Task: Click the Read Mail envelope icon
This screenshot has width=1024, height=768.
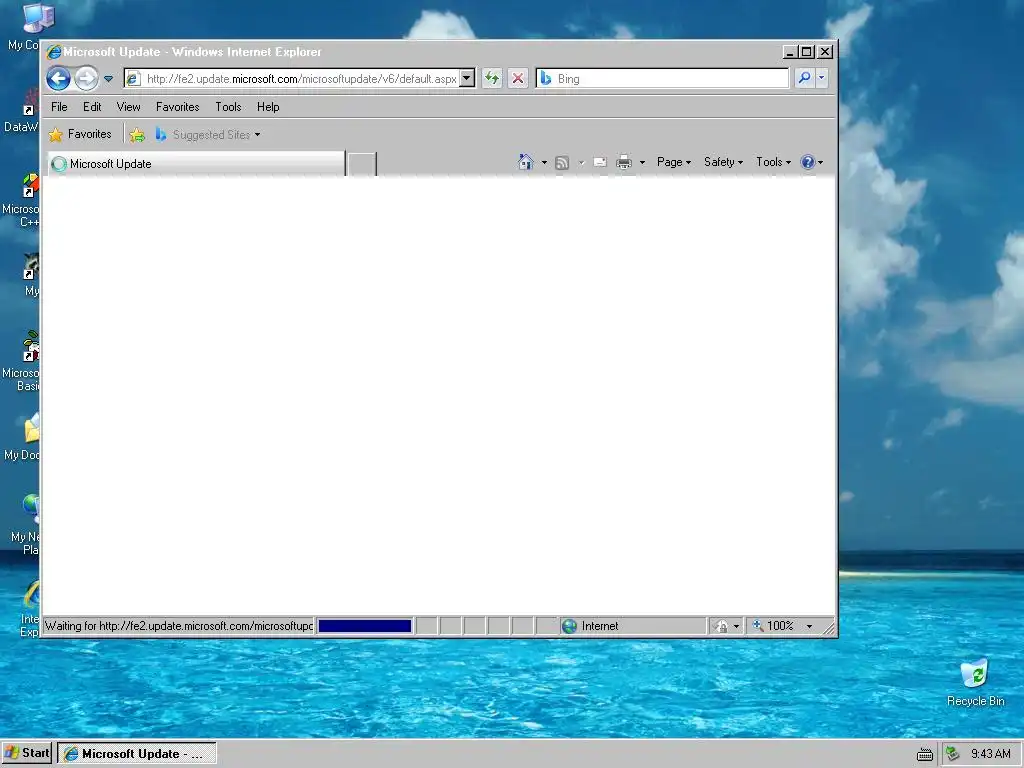Action: (600, 162)
